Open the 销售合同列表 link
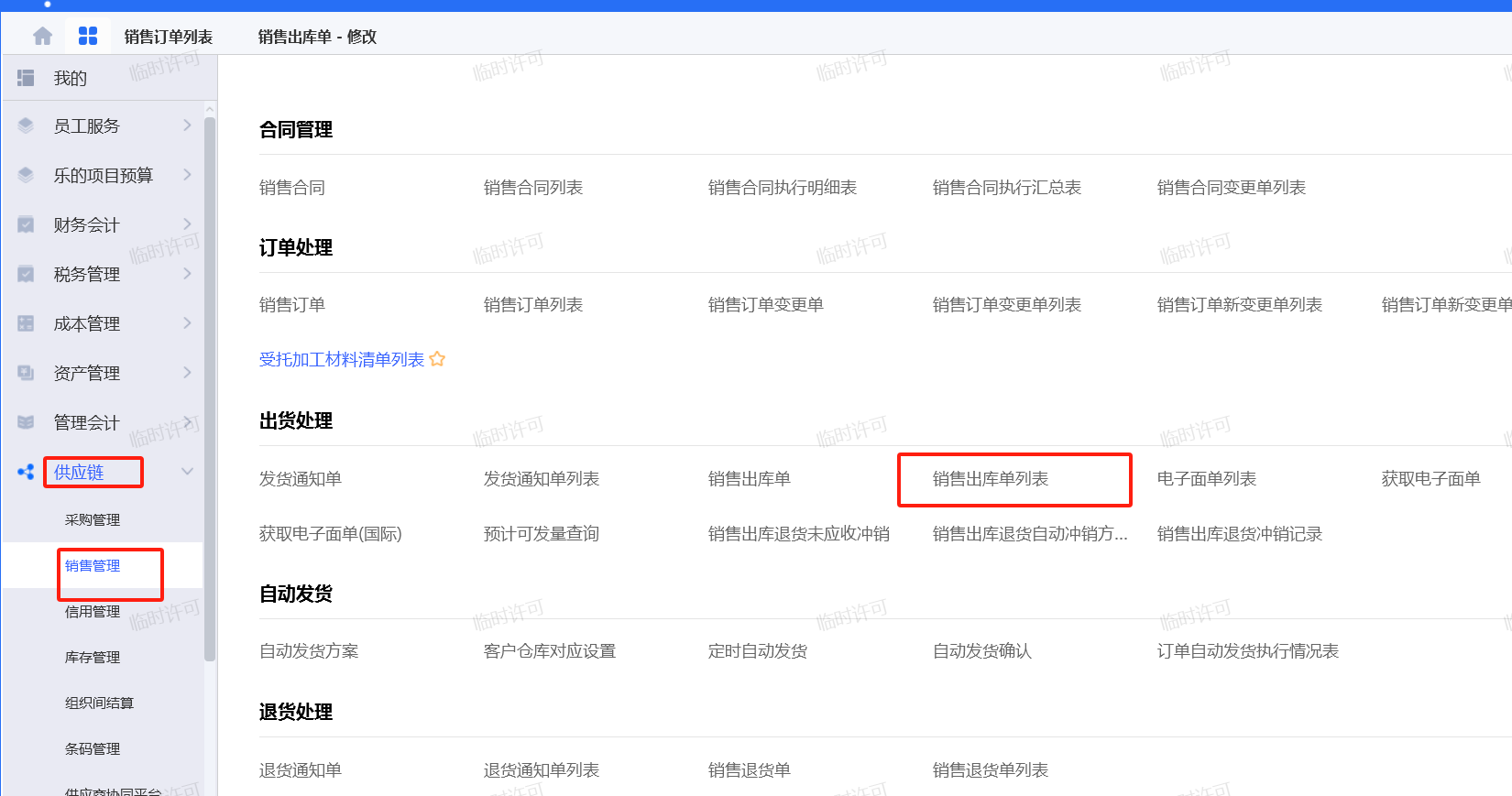The image size is (1512, 796). pyautogui.click(x=532, y=188)
